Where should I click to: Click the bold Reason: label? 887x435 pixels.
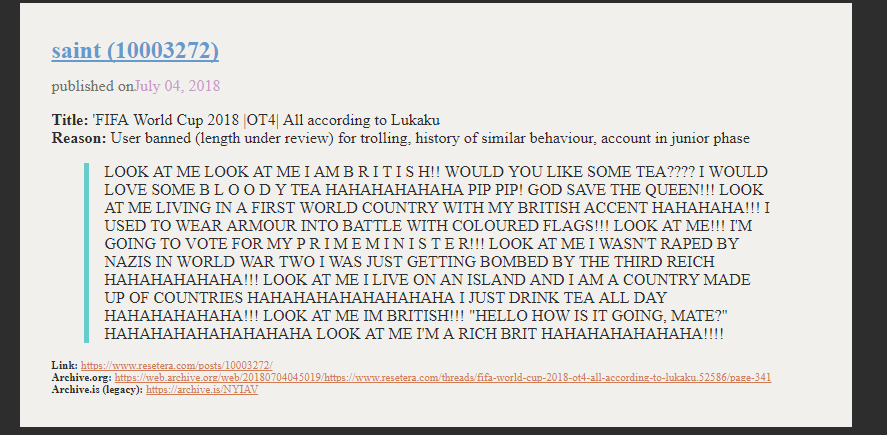[79, 138]
